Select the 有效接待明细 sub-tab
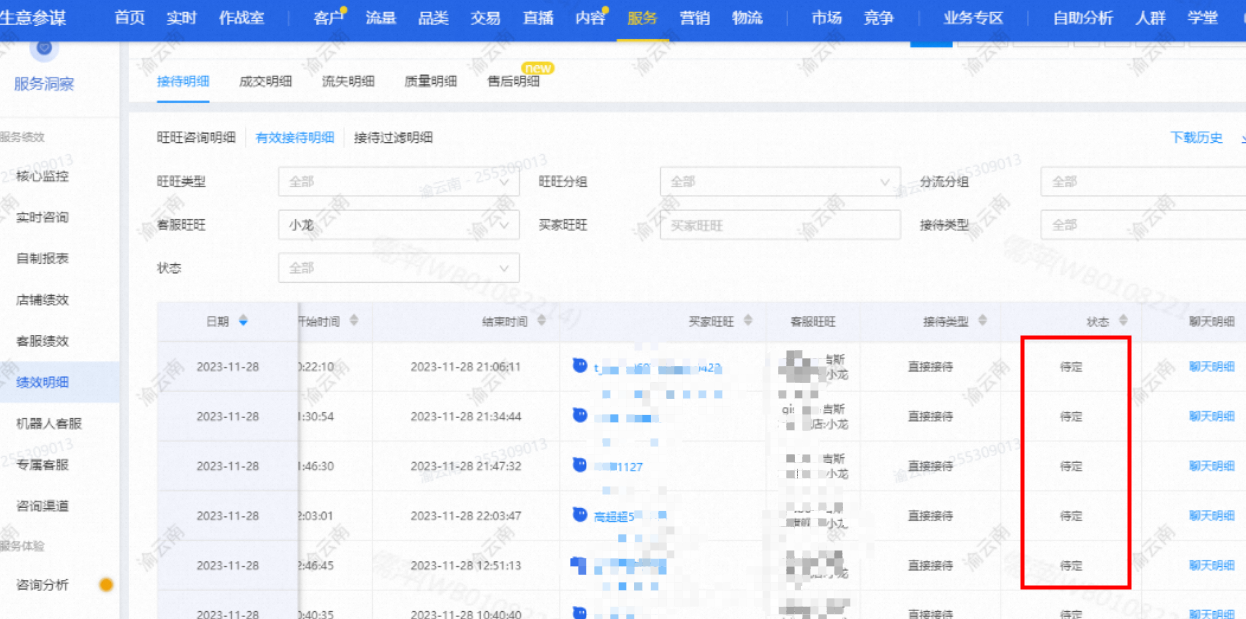 (295, 138)
